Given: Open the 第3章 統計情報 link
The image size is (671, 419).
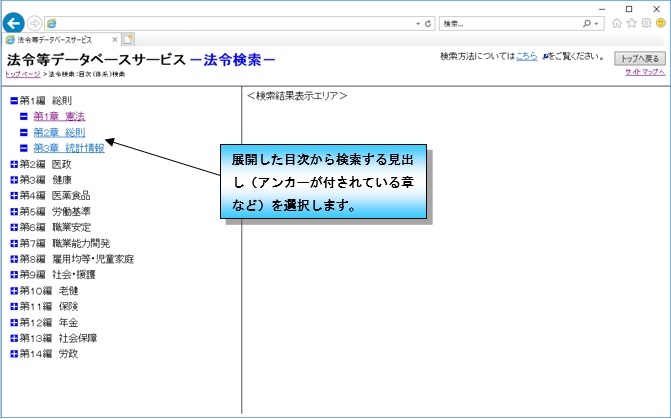Looking at the screenshot, I should click(x=68, y=148).
